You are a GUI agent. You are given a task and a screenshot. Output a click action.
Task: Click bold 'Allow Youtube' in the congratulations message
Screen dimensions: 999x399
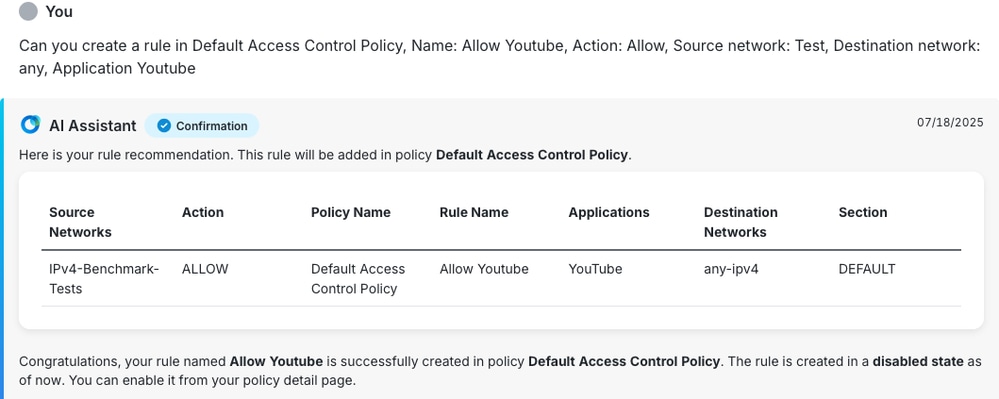[x=276, y=361]
